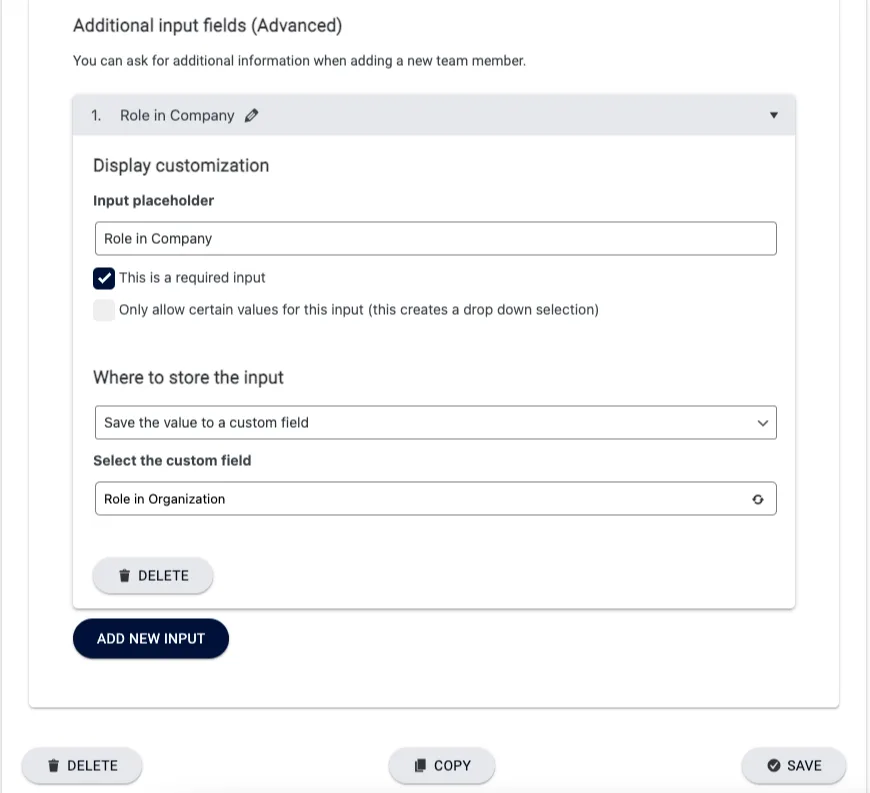Click the 'Role in Company' section header
The image size is (870, 793).
tap(180, 115)
